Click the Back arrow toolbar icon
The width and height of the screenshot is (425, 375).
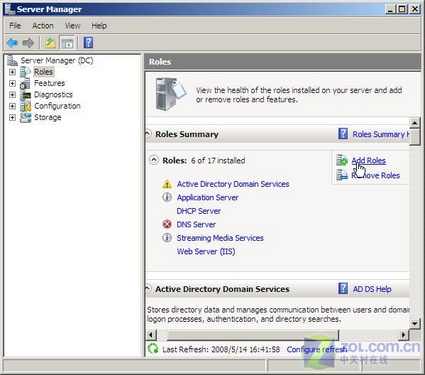[12, 43]
